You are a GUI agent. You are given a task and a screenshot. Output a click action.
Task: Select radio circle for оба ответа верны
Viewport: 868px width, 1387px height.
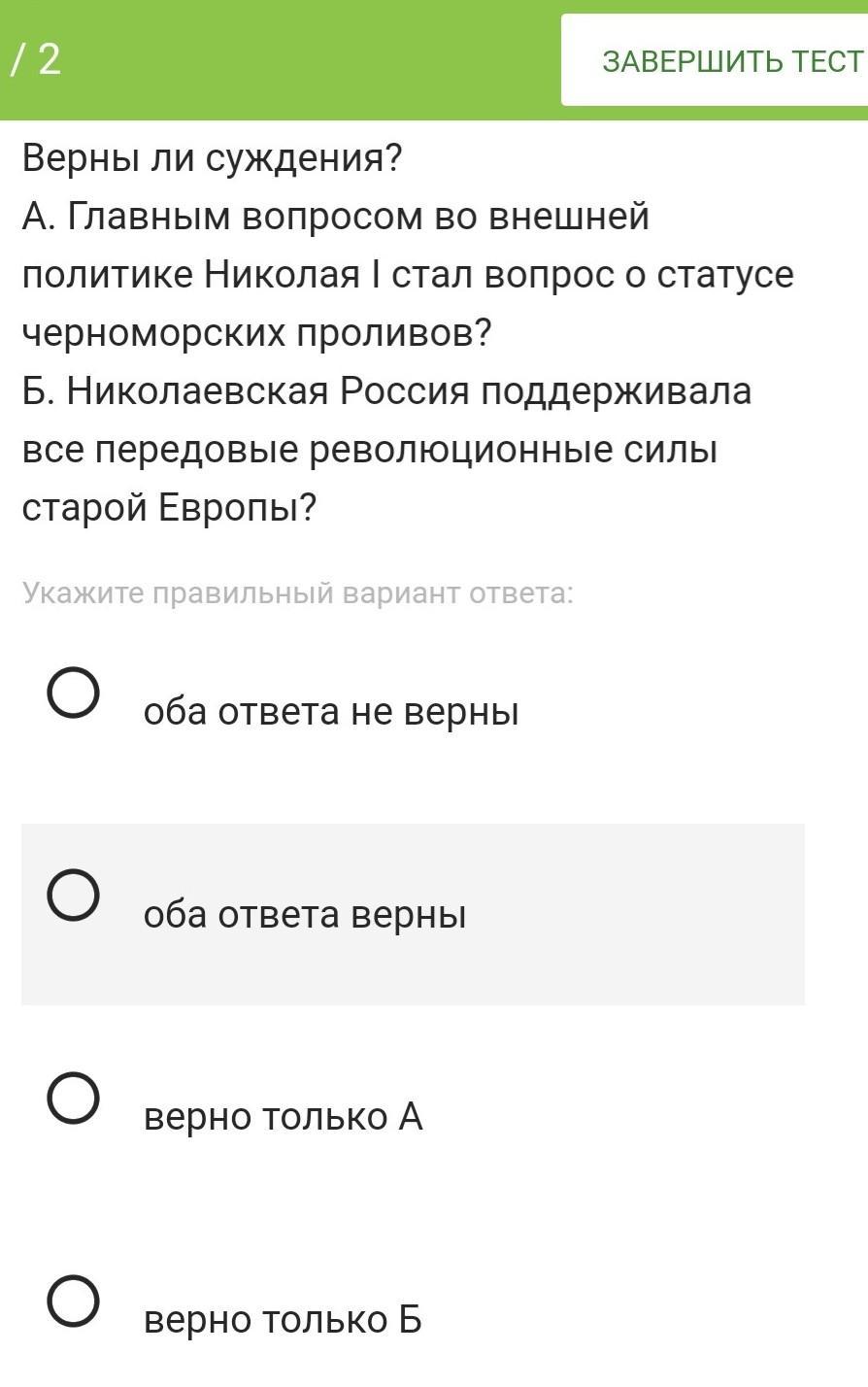(73, 895)
